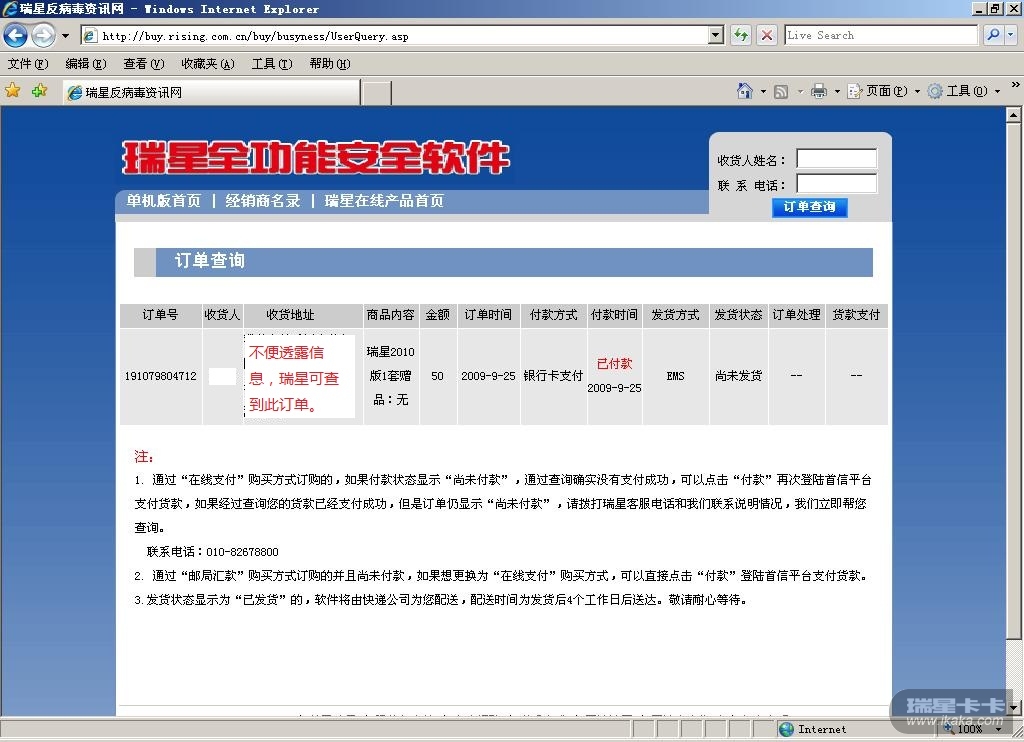This screenshot has width=1024, height=742.
Task: Click the browser Back arrow button
Action: click(16, 35)
